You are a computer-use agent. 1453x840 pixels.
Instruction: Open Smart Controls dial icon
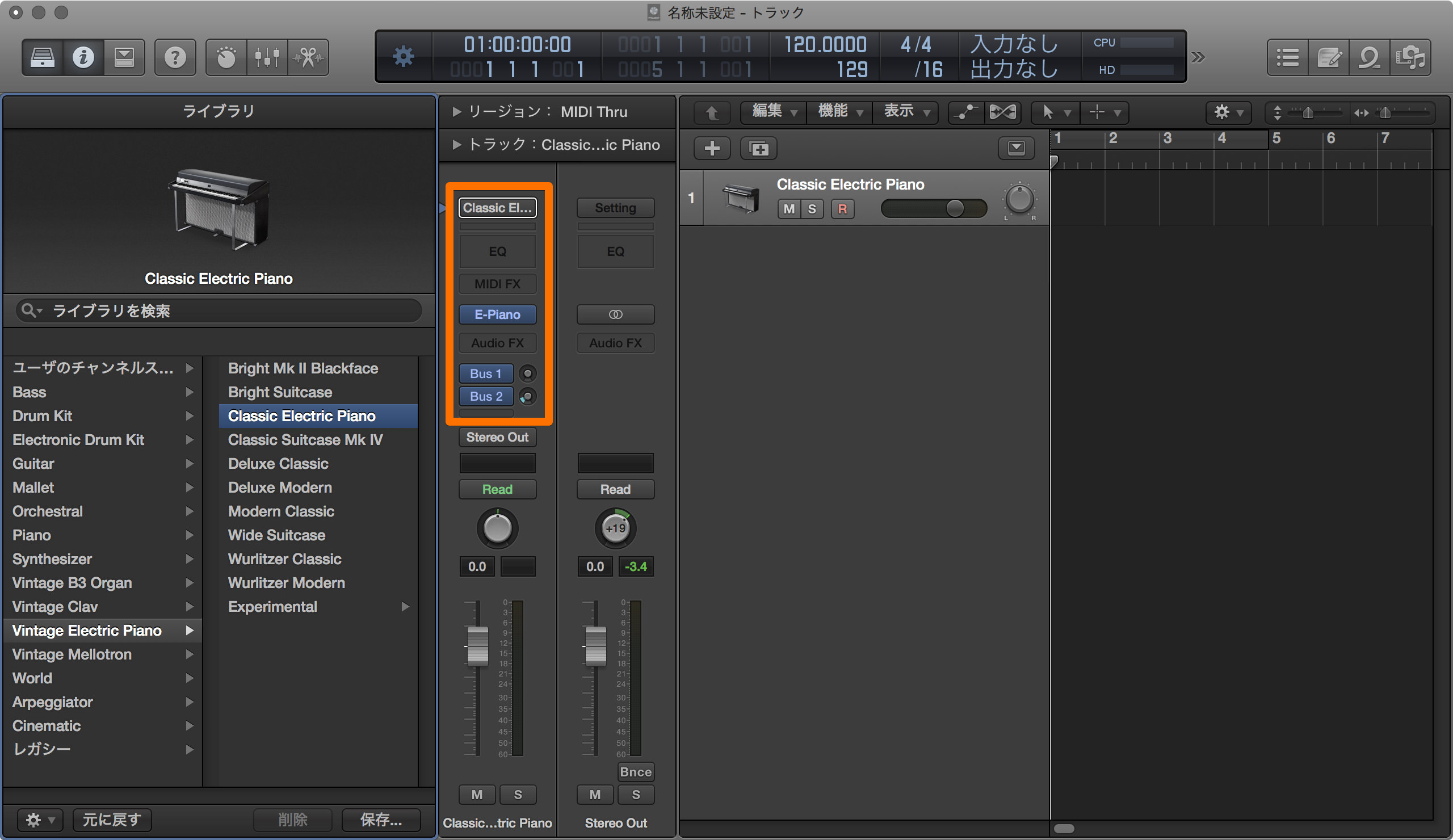click(x=226, y=57)
